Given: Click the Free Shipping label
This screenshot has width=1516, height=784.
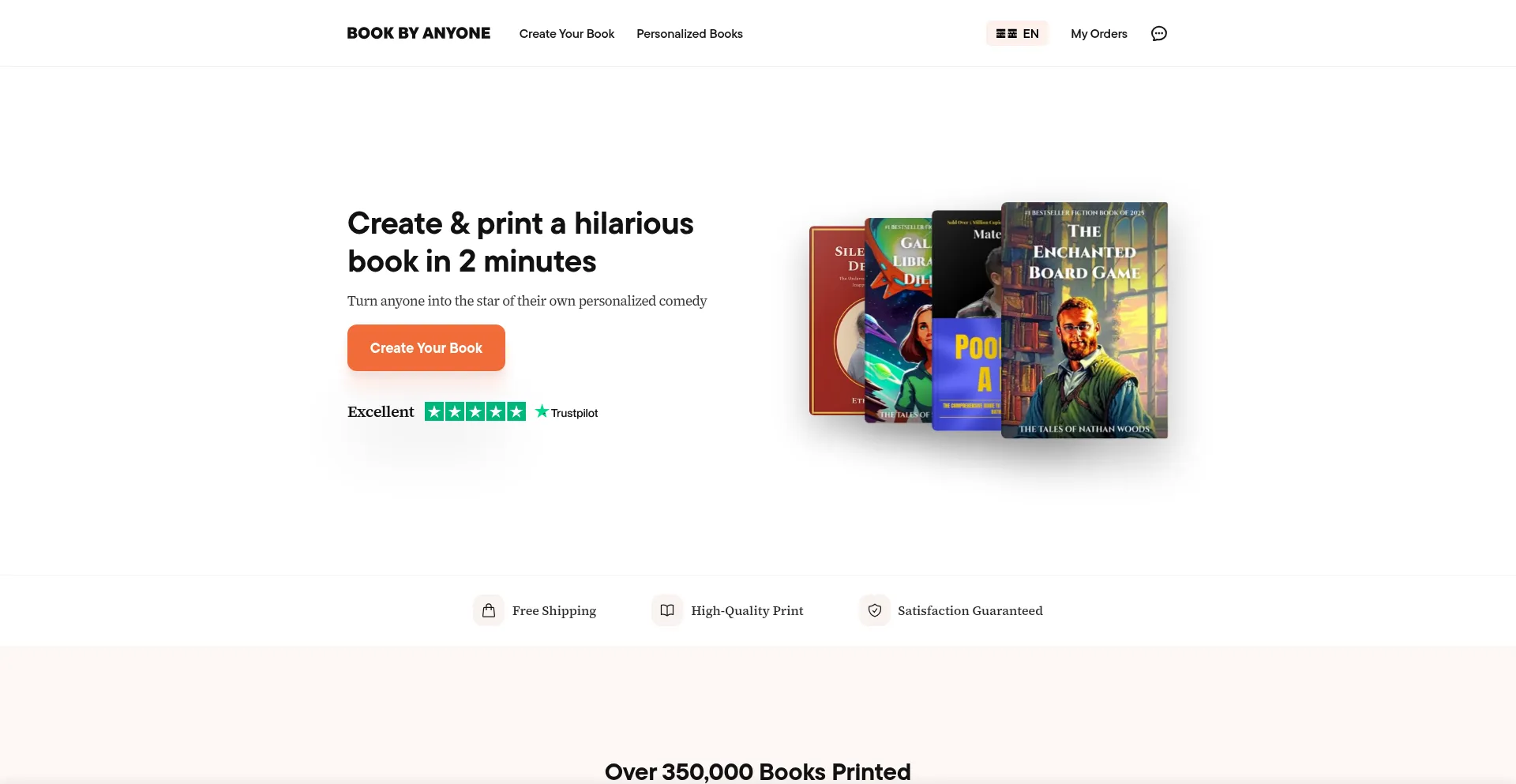Looking at the screenshot, I should click(x=554, y=610).
